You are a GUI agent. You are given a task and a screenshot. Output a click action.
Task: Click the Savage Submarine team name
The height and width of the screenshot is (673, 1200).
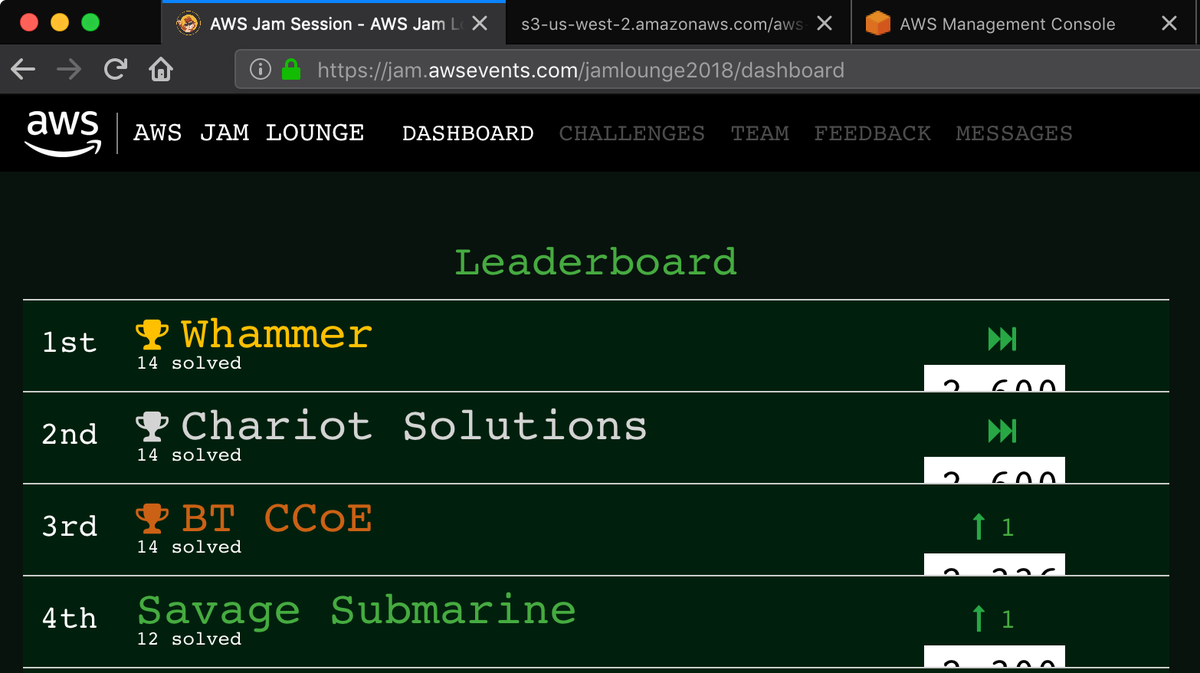click(357, 610)
